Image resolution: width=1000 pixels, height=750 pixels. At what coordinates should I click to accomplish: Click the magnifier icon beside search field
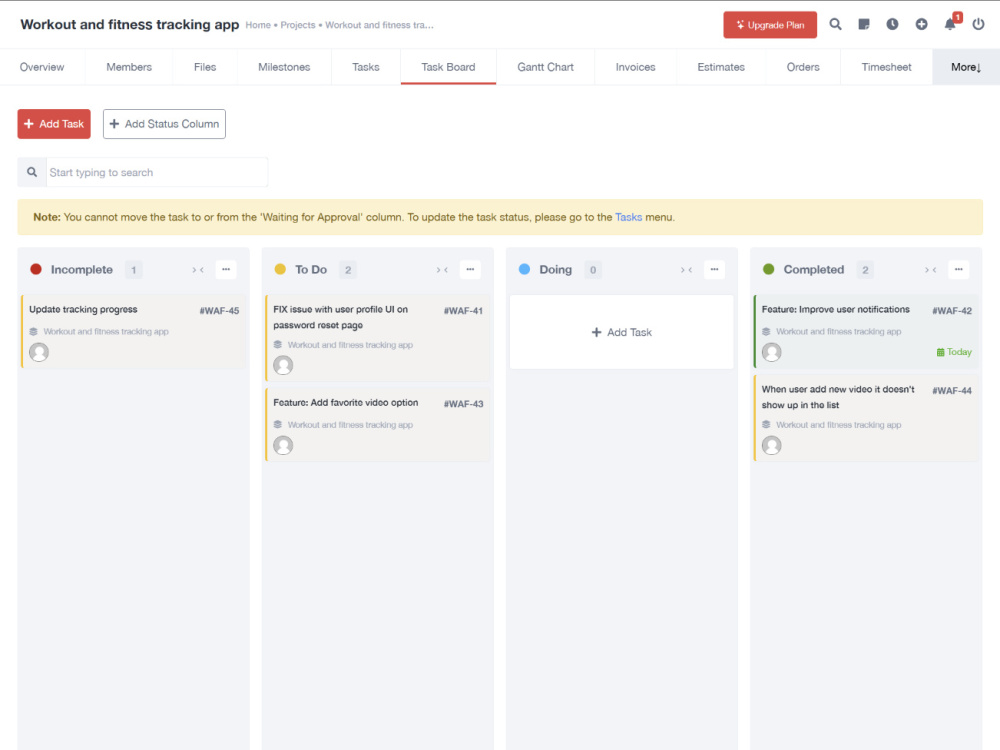click(32, 172)
